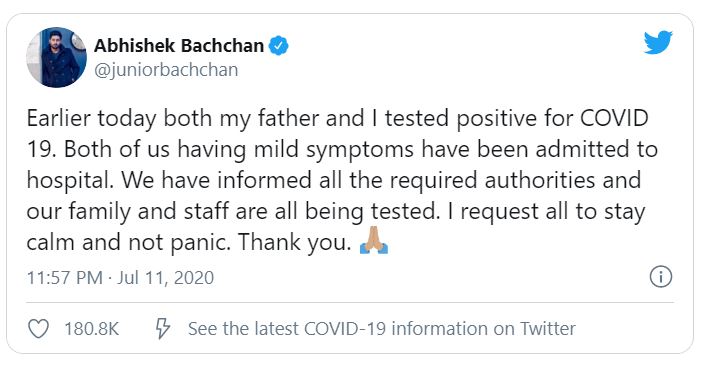Click the 180.8K likes count
704x368 pixels.
point(92,329)
